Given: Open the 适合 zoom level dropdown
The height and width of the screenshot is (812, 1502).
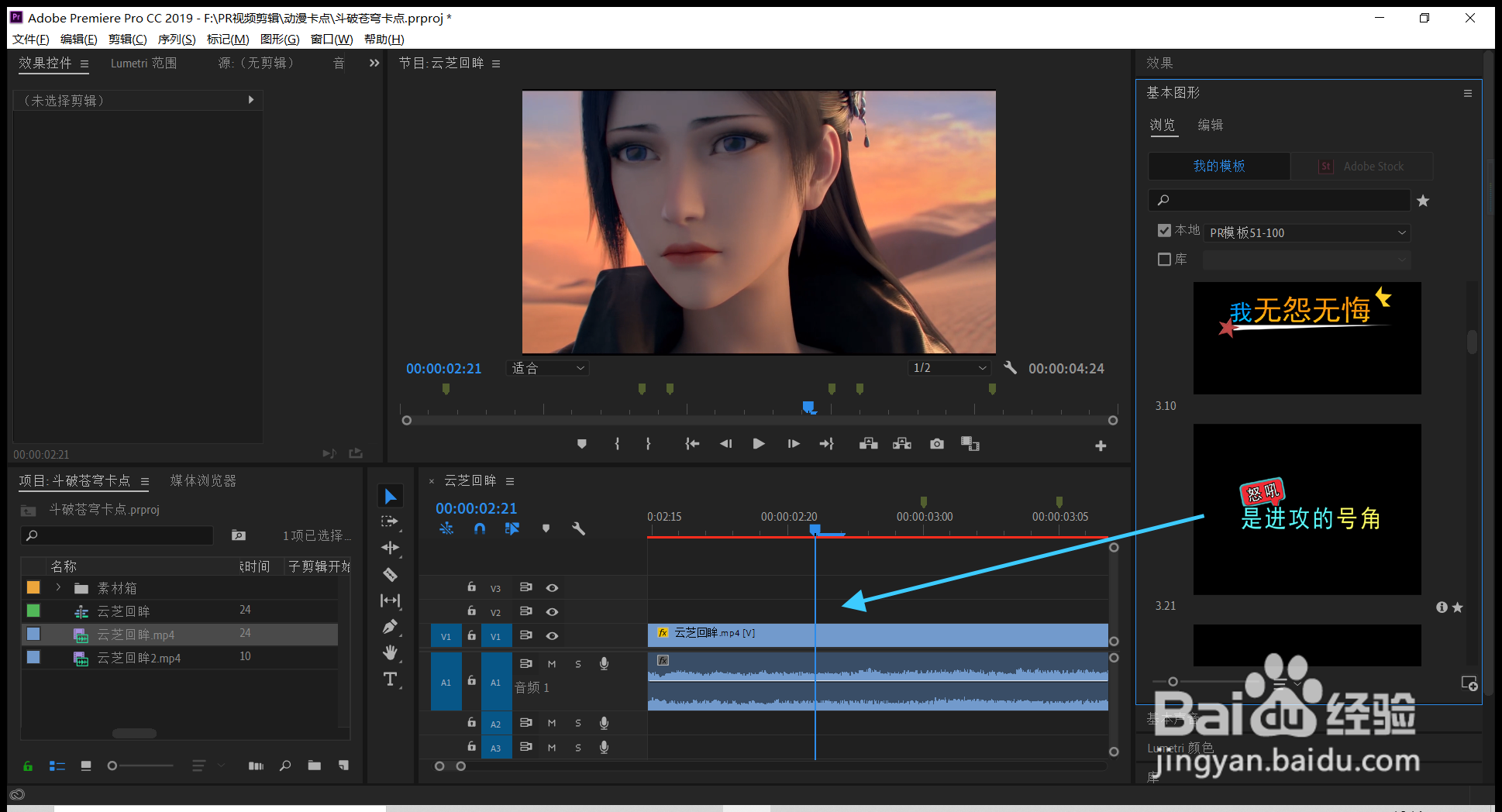Looking at the screenshot, I should tap(547, 368).
